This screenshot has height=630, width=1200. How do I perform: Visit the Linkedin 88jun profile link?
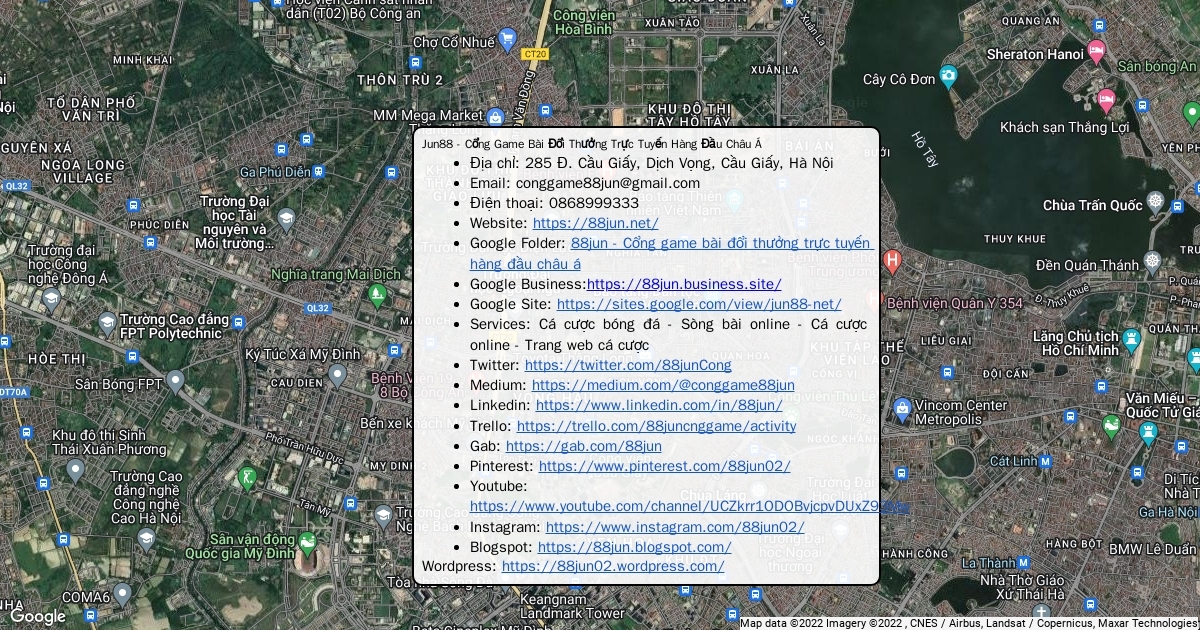658,405
